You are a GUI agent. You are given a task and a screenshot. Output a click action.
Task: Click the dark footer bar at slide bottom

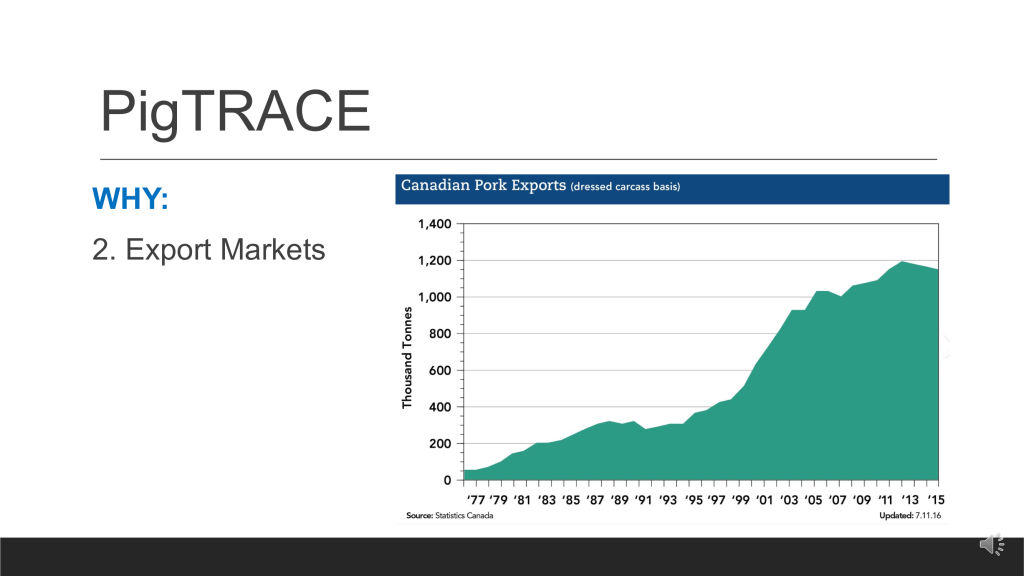pyautogui.click(x=500, y=556)
